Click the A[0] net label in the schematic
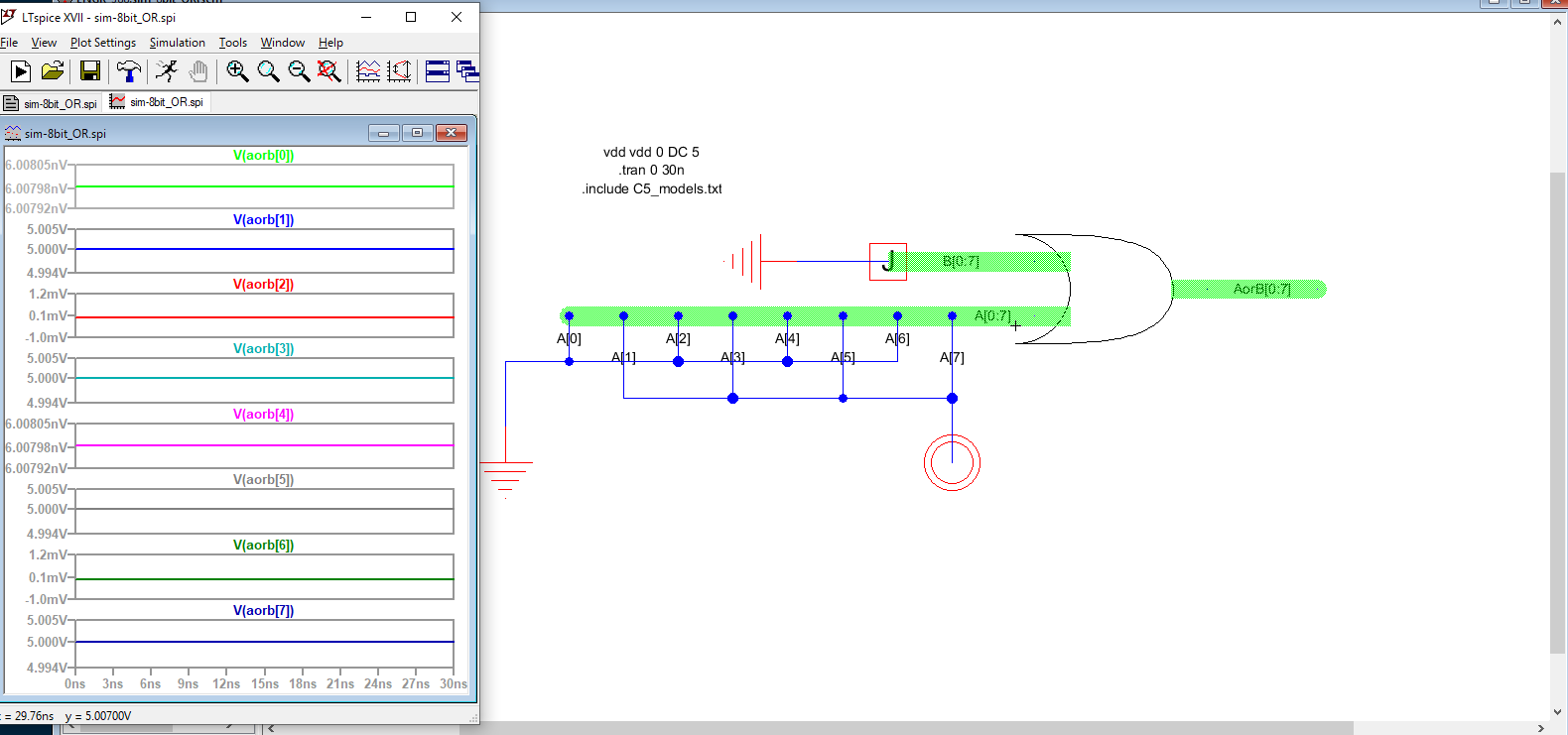Screen dimensions: 1568x735 click(569, 338)
